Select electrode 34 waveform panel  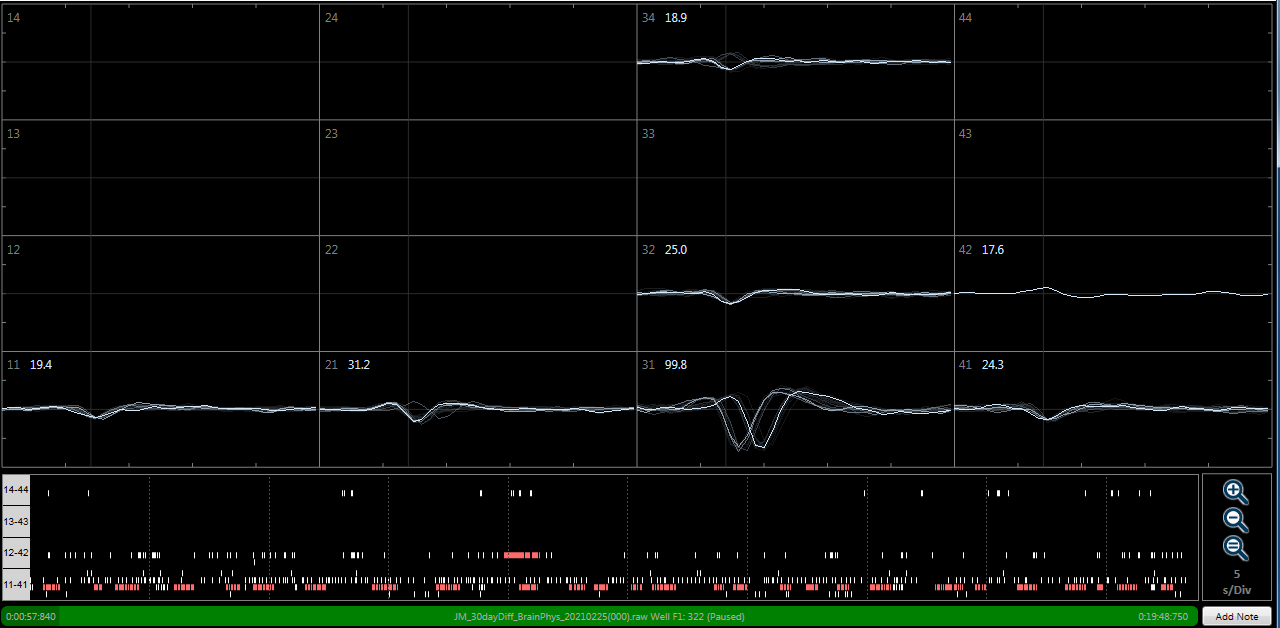pos(795,62)
